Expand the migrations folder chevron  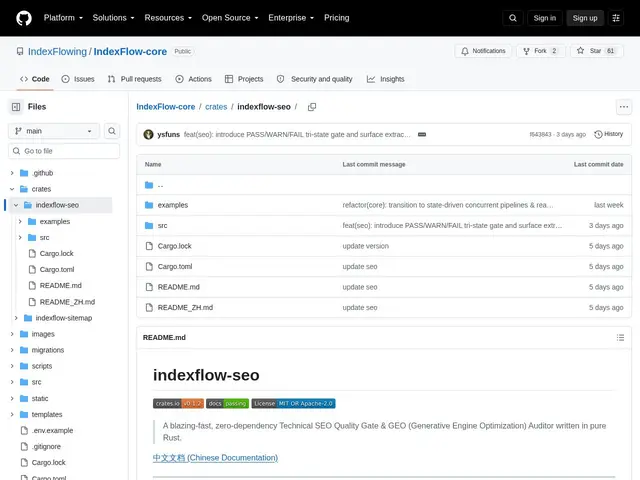pos(12,350)
